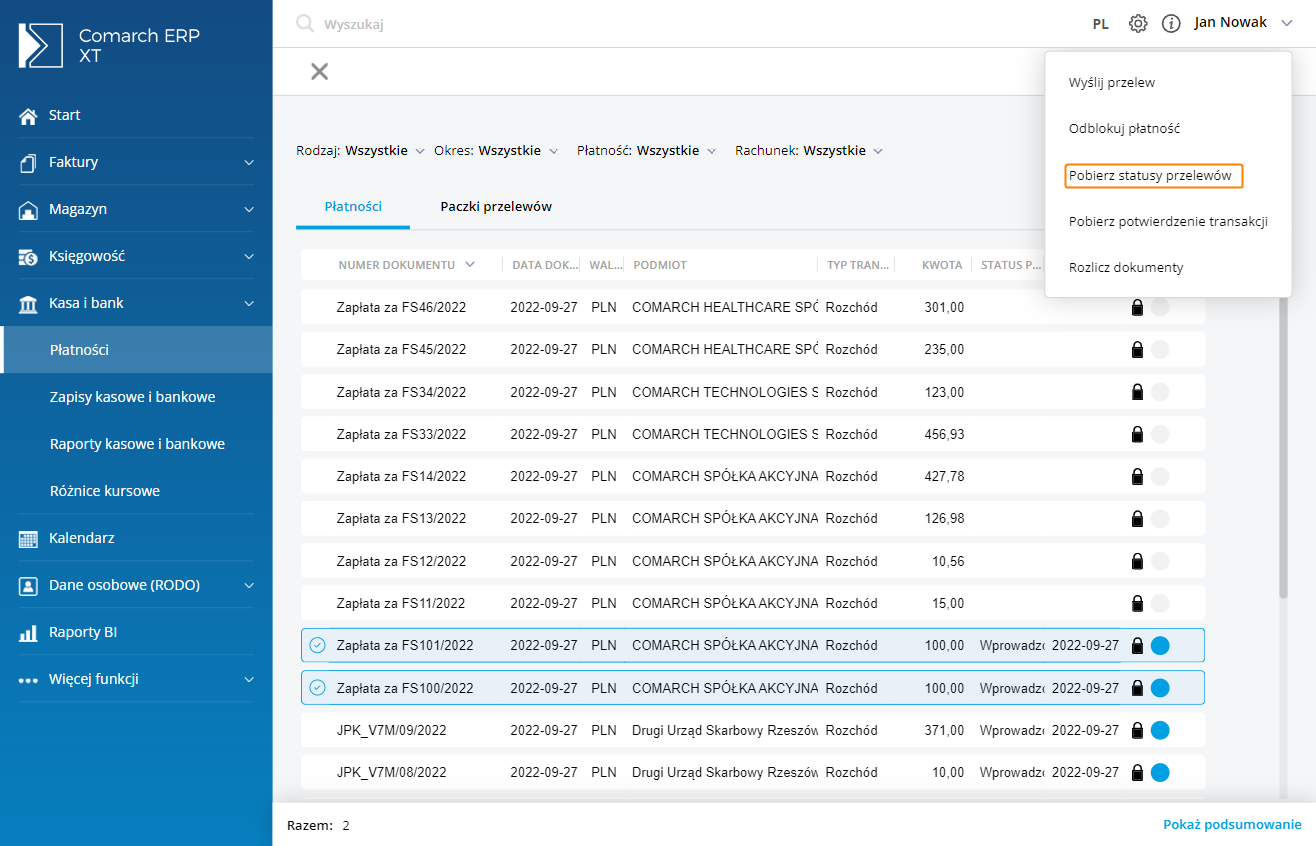Click the Comarch ERP XT logo

[x=41, y=46]
